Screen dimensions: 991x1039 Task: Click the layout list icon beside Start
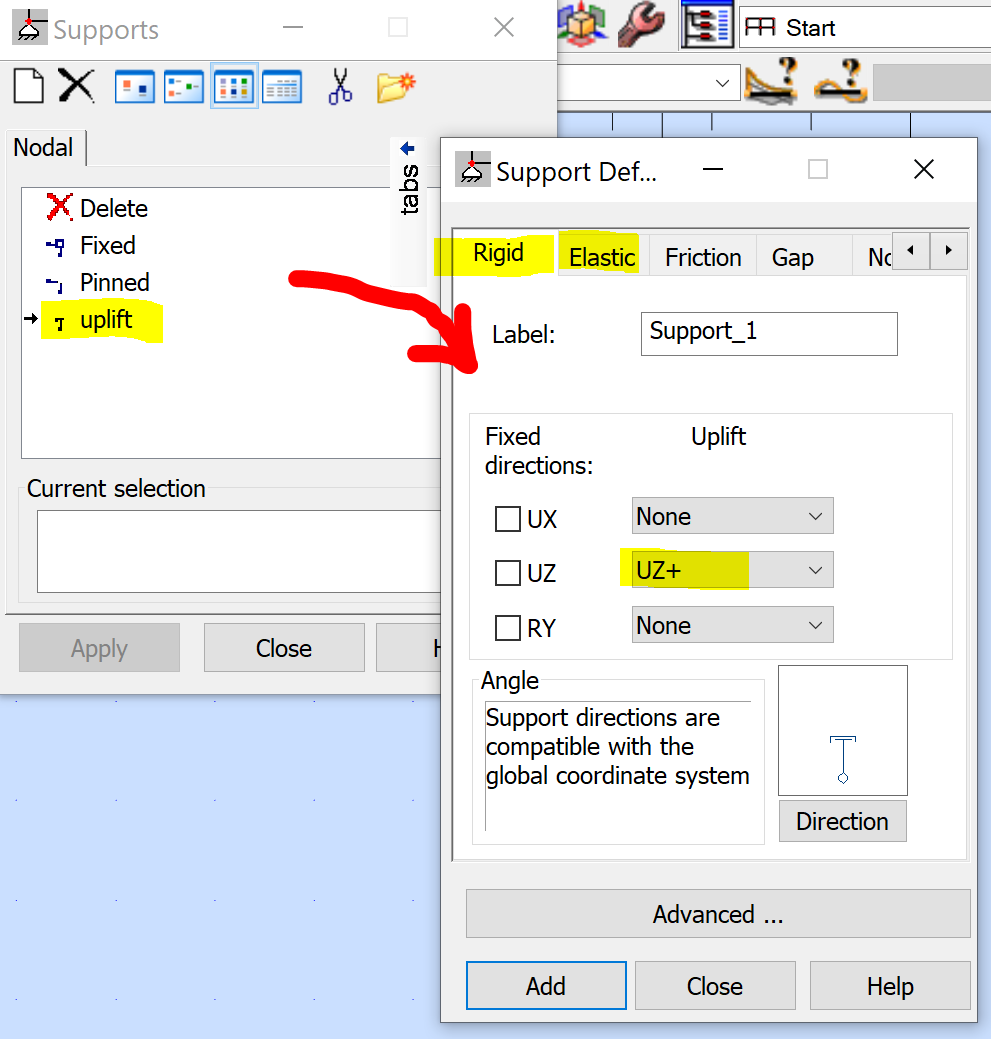click(707, 25)
